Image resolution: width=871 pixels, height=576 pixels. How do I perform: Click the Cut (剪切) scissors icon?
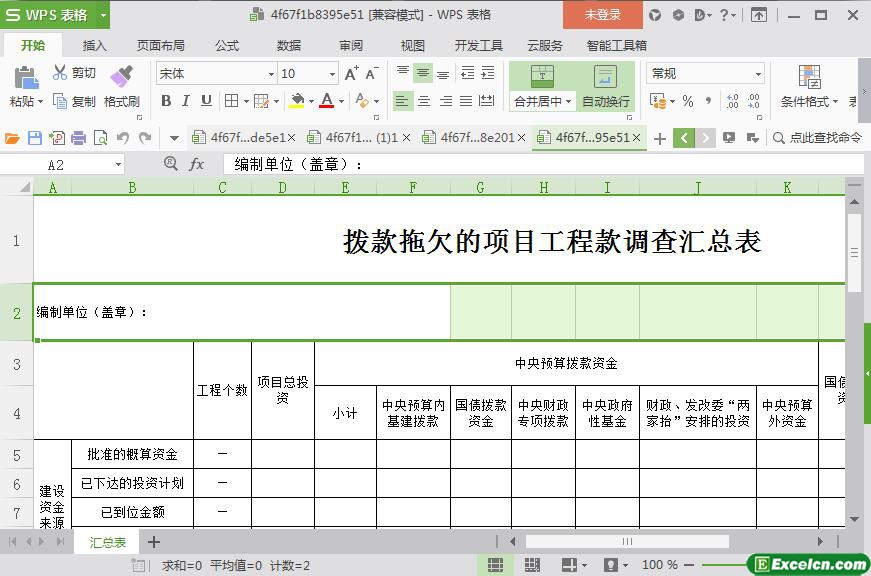click(60, 73)
